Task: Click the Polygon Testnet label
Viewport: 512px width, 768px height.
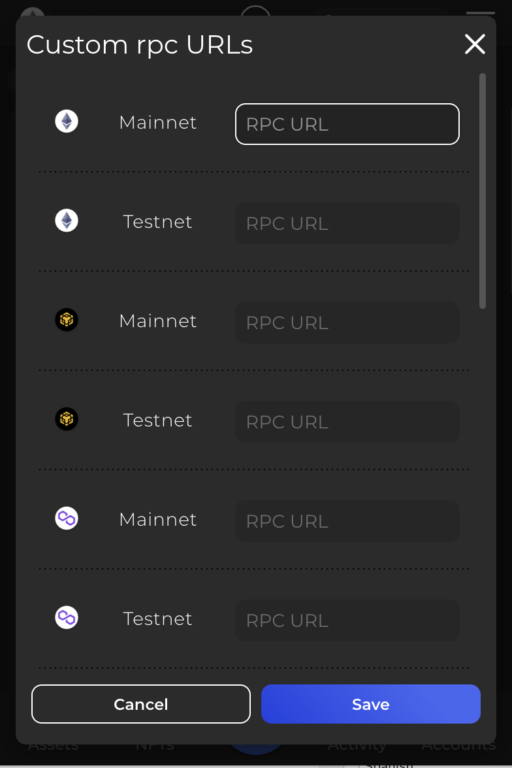Action: pyautogui.click(x=158, y=619)
